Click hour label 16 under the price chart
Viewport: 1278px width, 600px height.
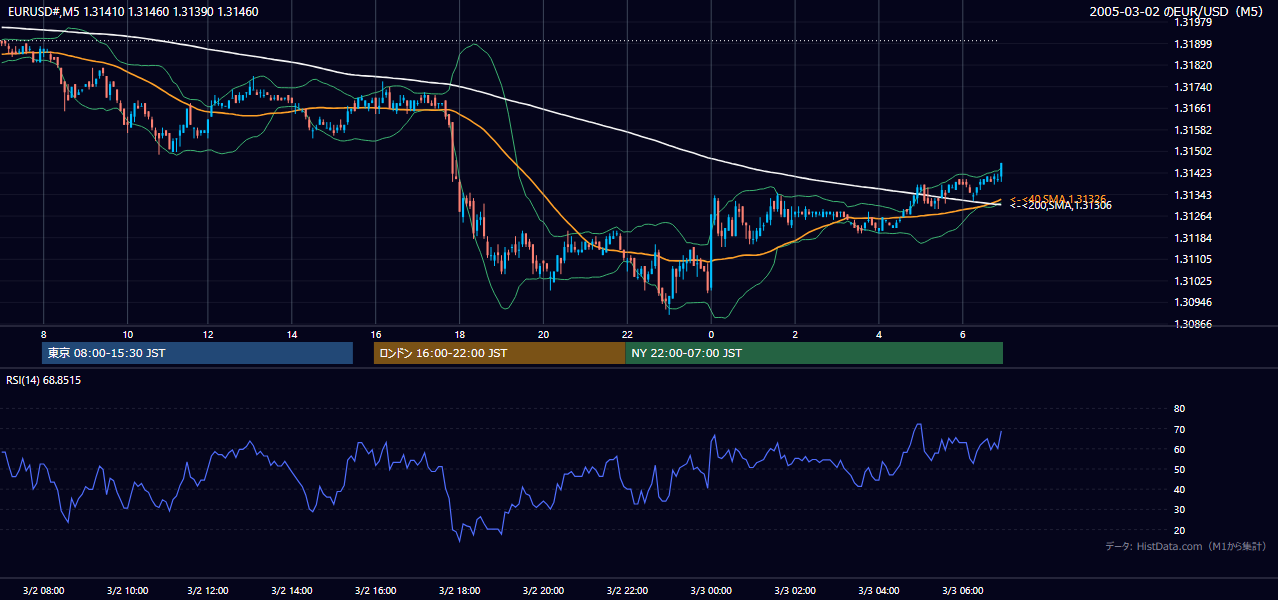click(x=376, y=334)
